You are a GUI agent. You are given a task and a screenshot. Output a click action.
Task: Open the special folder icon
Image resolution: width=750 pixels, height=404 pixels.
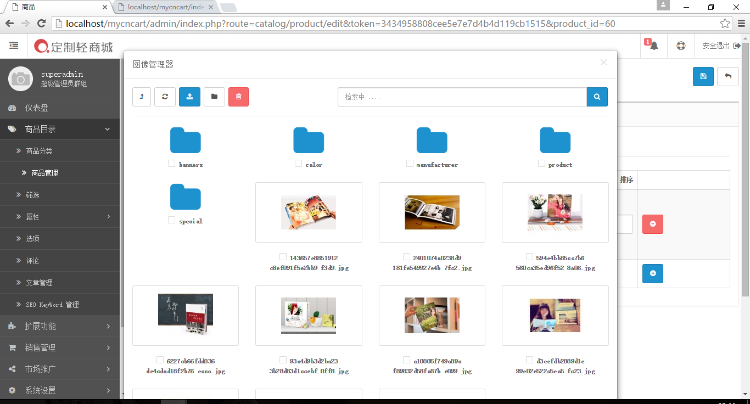point(185,197)
